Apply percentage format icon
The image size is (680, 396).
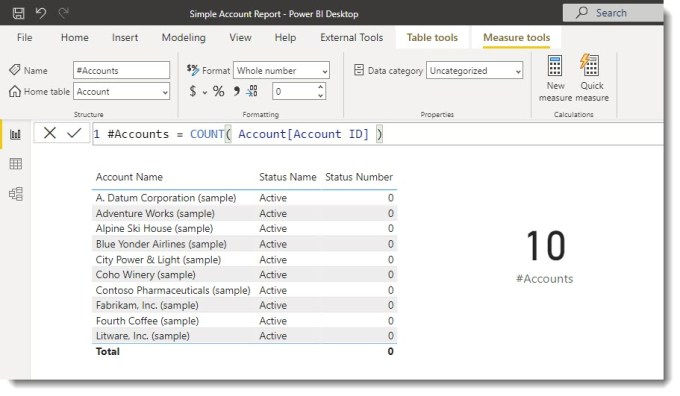tap(219, 91)
